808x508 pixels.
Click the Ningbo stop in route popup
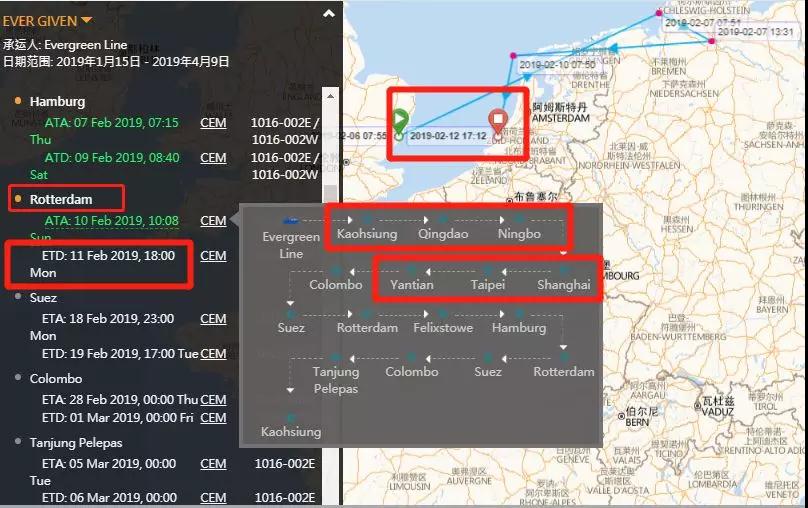(x=519, y=233)
